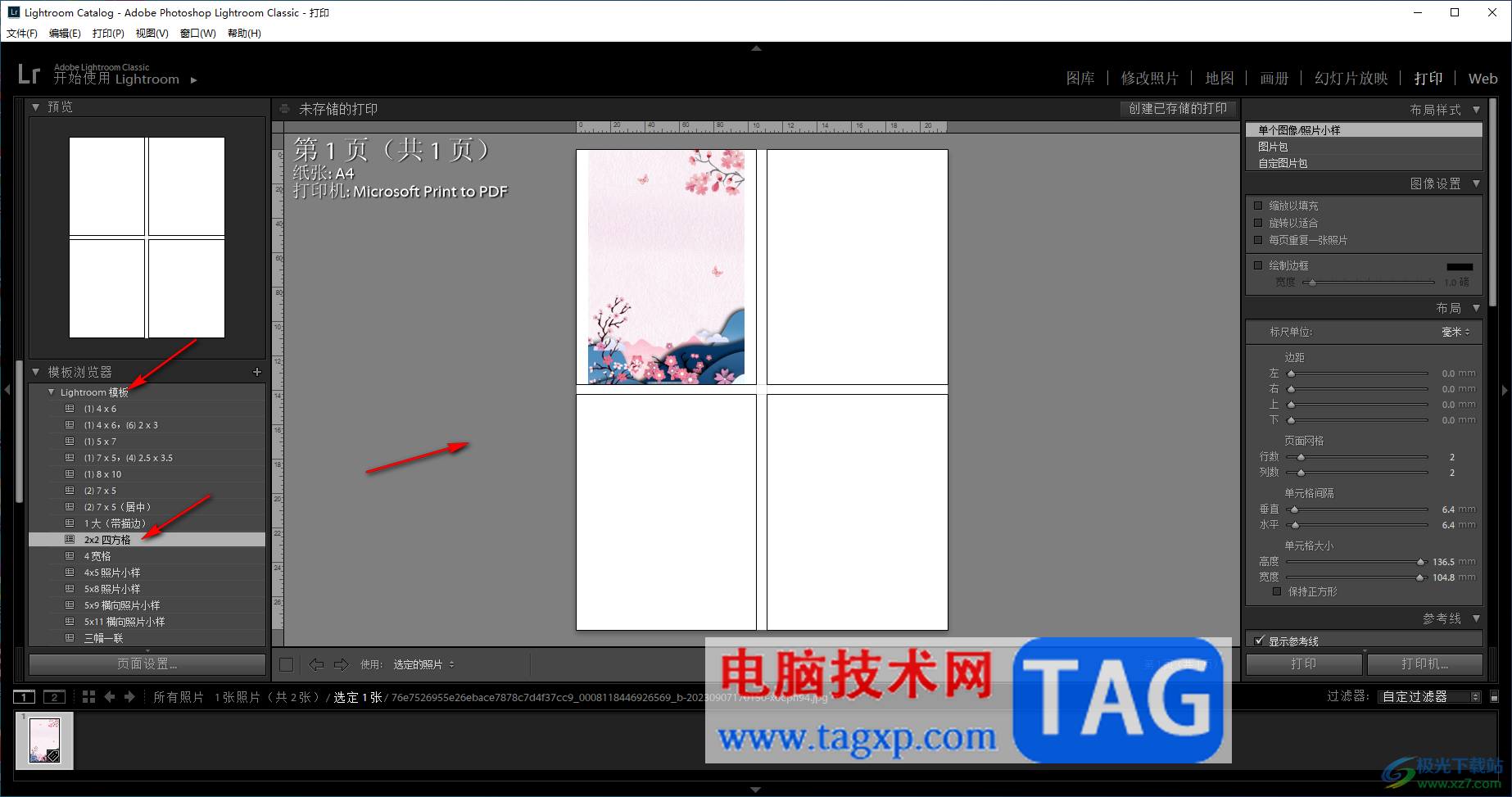
Task: Click the 垂直 cell spacing slider
Action: coord(1357,509)
